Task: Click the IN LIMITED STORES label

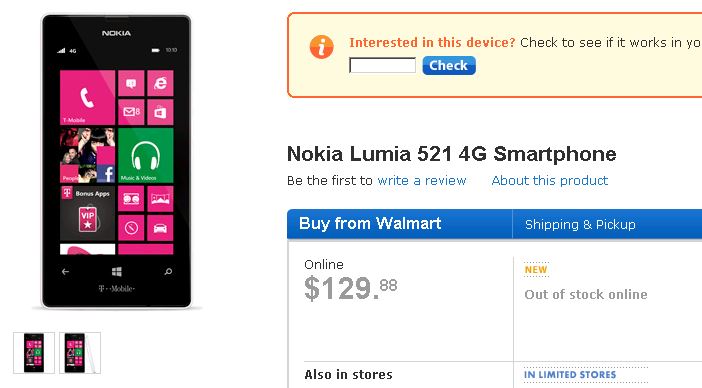Action: [570, 375]
